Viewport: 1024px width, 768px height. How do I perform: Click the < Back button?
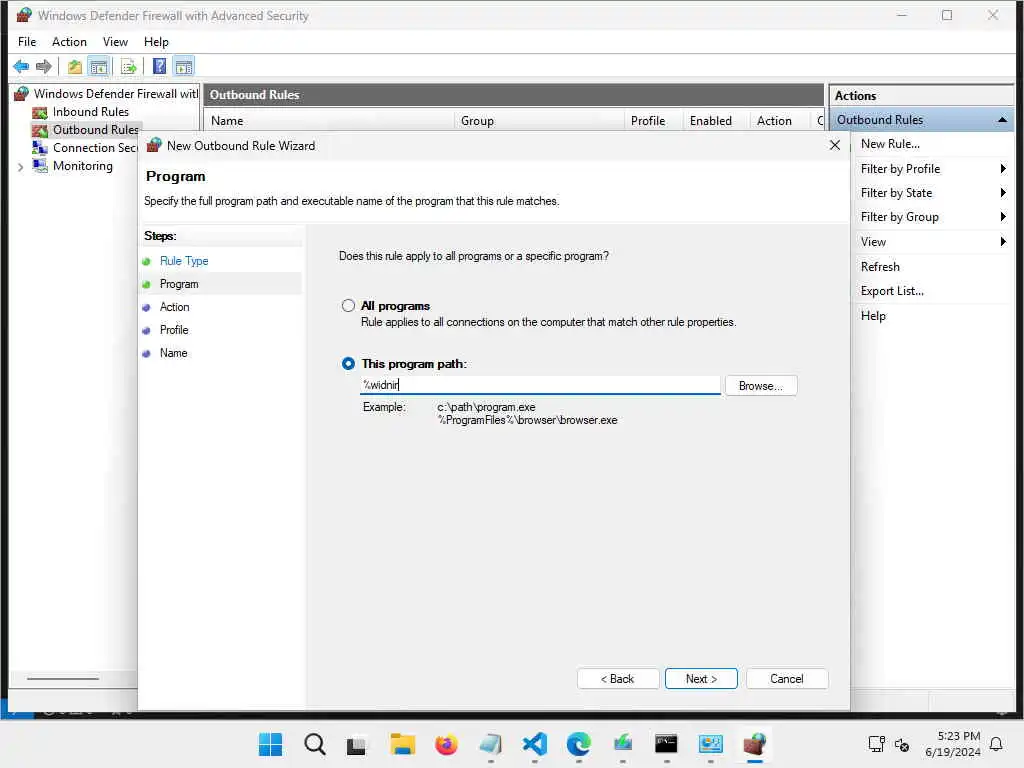coord(617,679)
